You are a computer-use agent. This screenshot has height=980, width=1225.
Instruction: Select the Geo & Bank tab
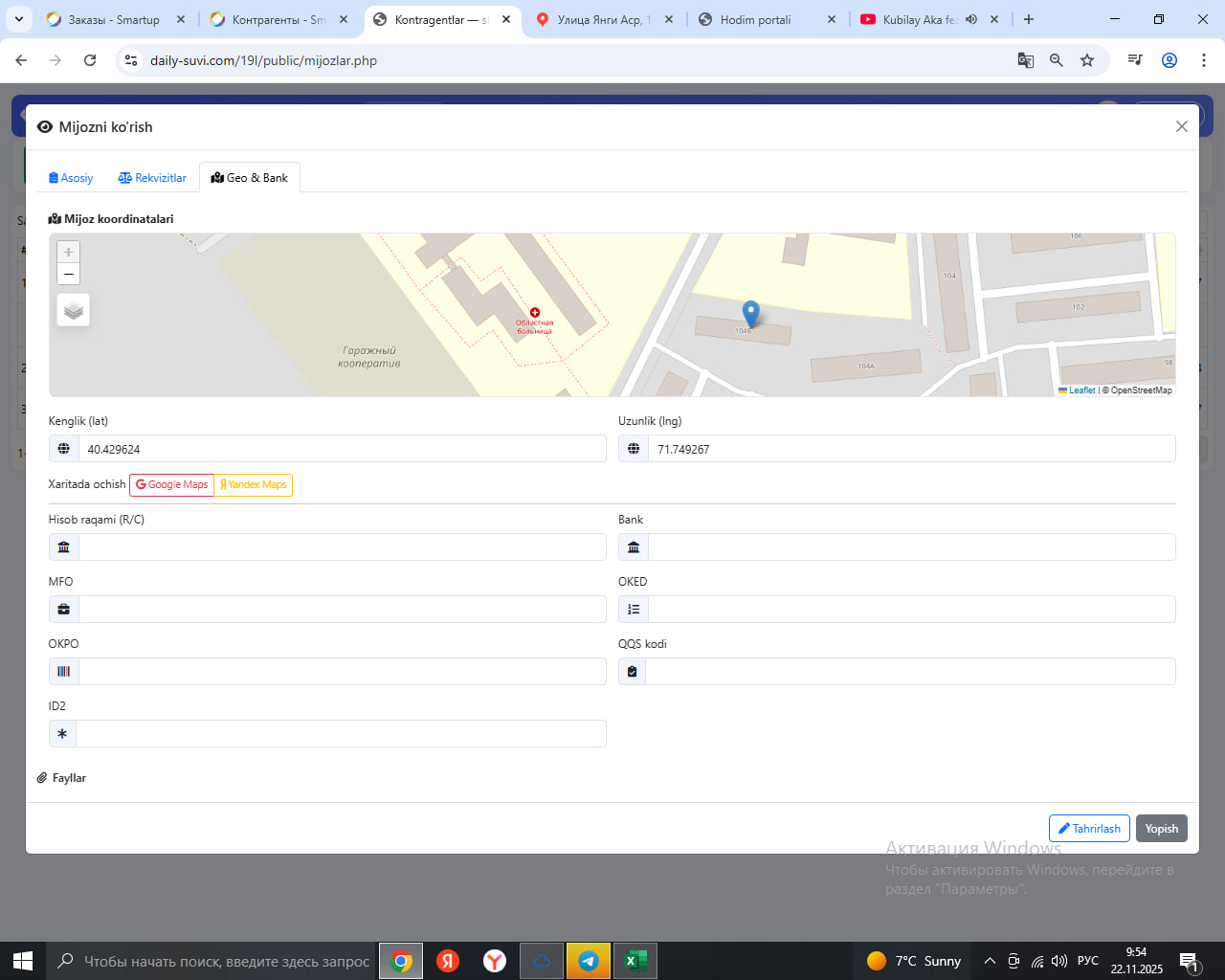click(x=250, y=178)
